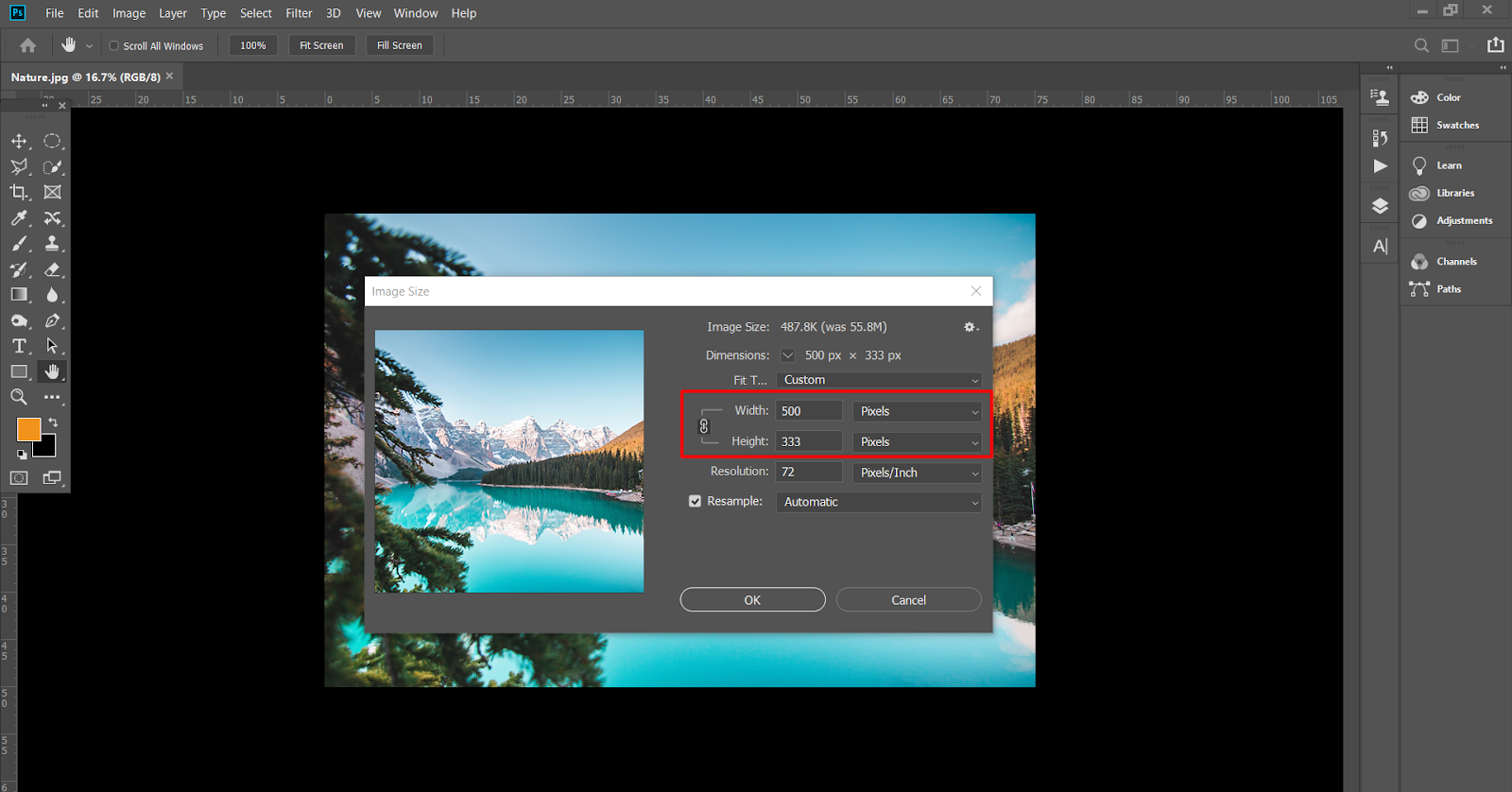Select the History Brush tool
The image size is (1512, 792).
(19, 269)
